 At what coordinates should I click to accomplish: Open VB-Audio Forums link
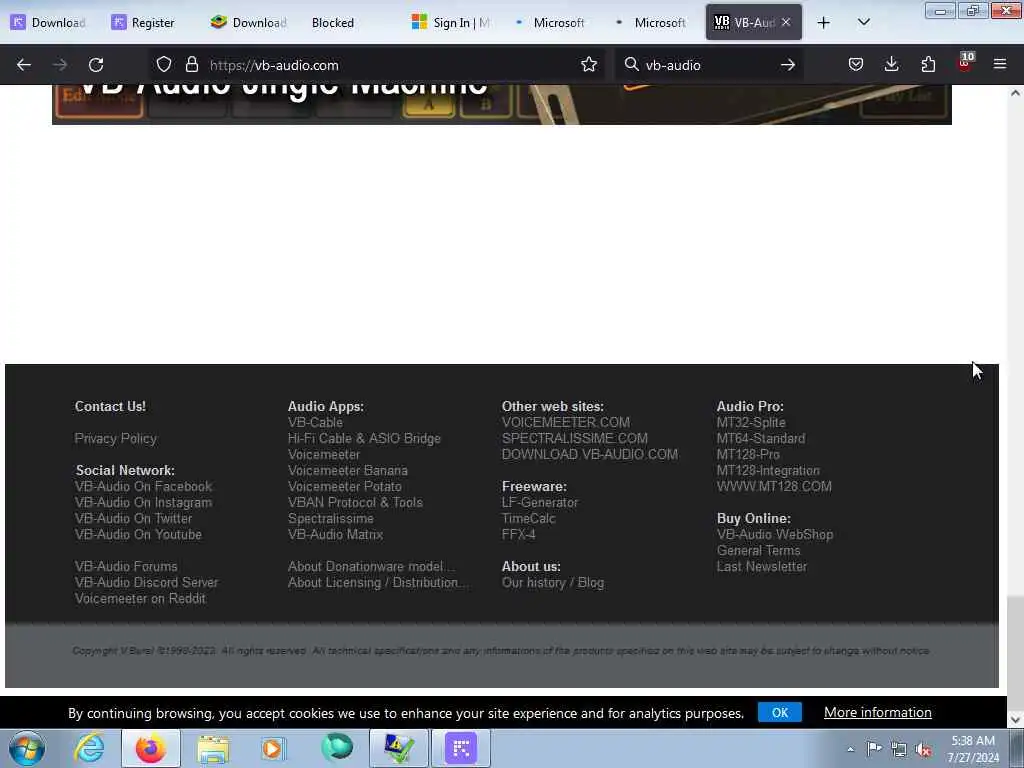126,566
